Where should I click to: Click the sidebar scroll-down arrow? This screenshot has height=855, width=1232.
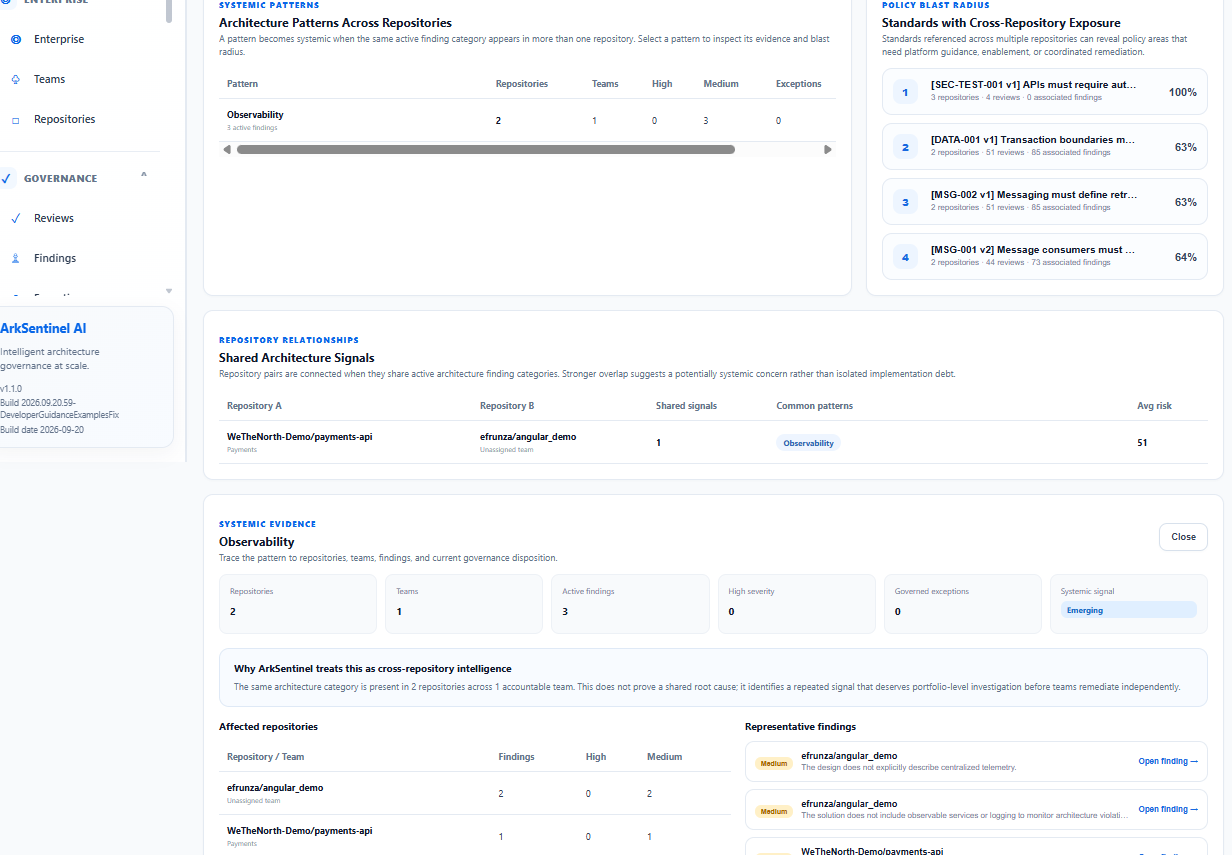click(169, 291)
